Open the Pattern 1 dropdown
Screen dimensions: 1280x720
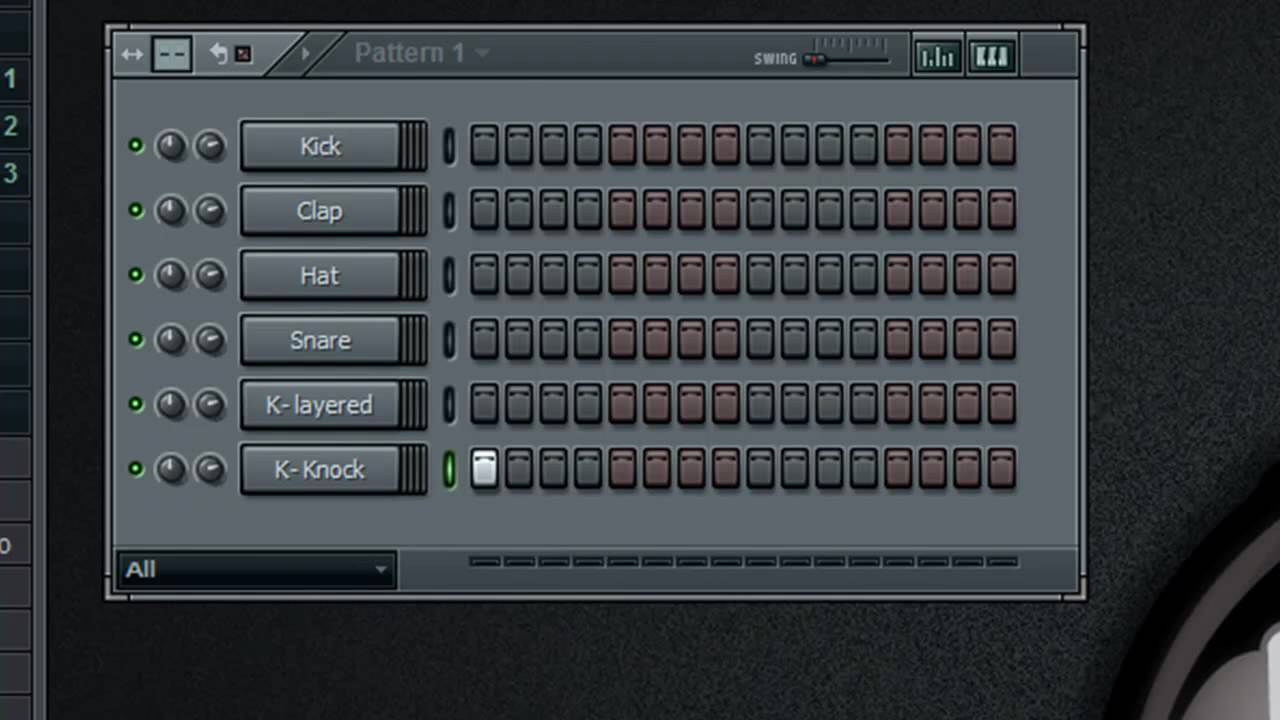pos(421,53)
